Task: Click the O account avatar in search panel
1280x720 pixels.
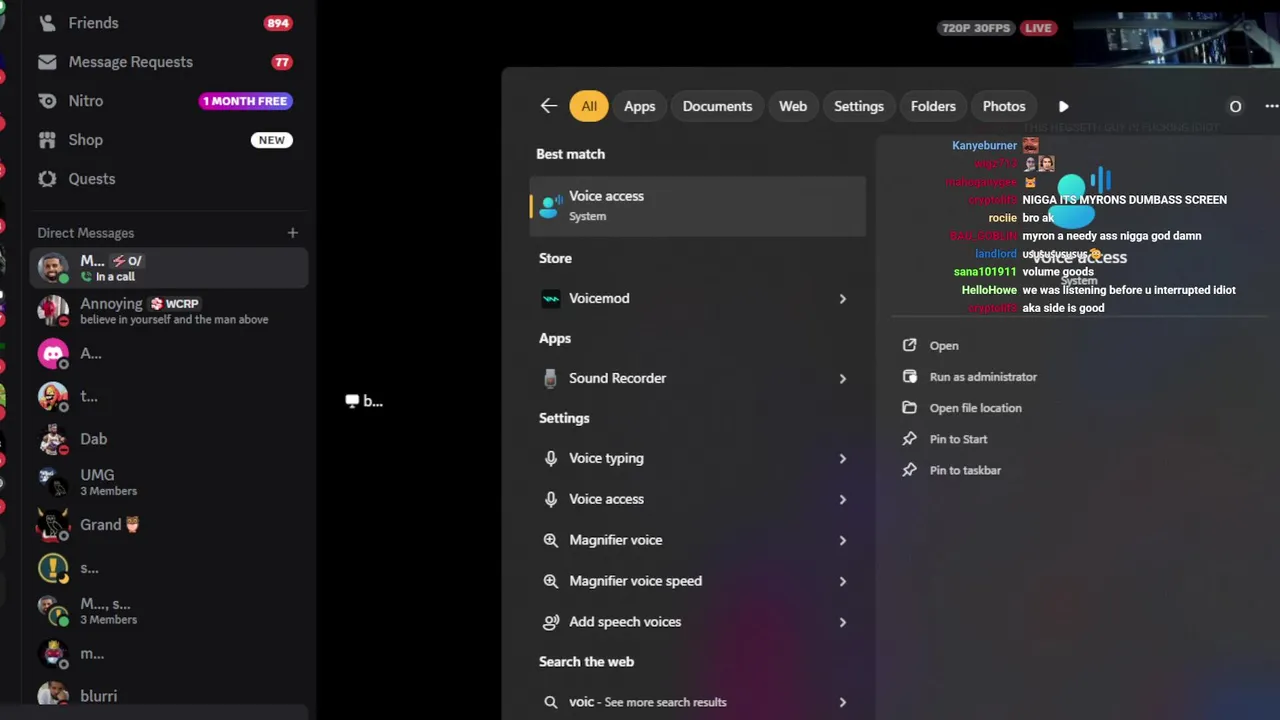Action: point(1235,106)
